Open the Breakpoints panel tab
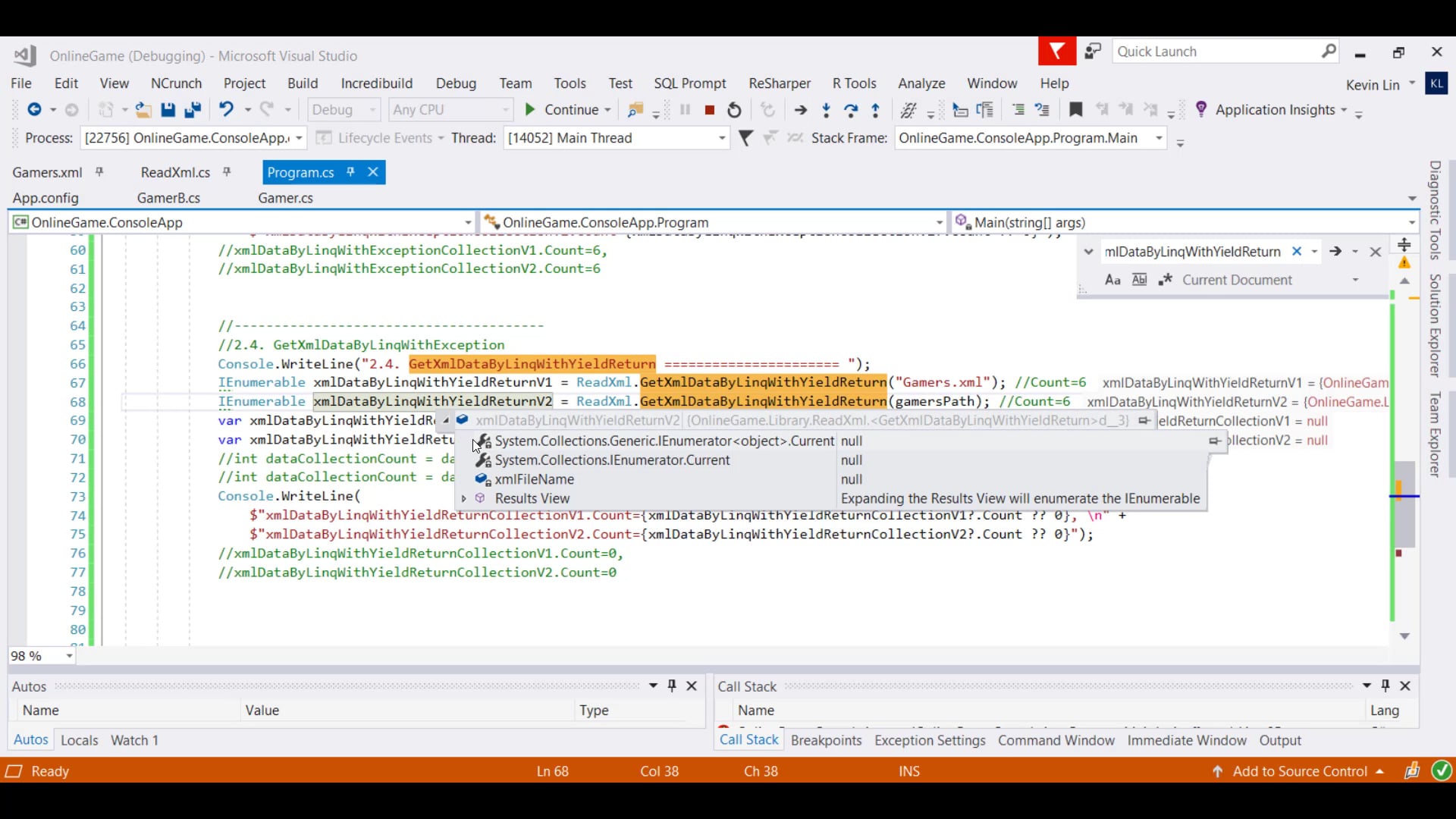The image size is (1456, 819). pyautogui.click(x=826, y=740)
